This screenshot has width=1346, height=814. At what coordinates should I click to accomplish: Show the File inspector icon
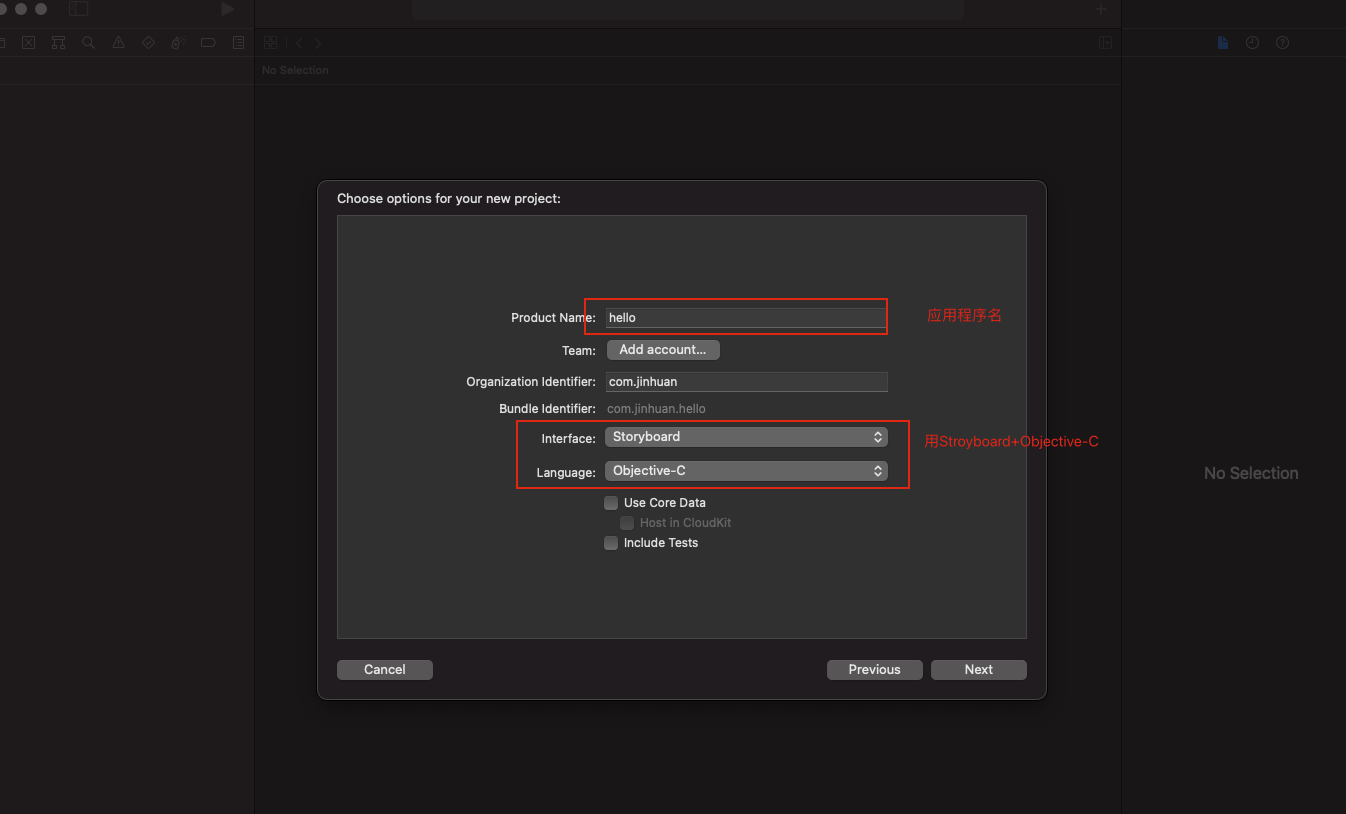tap(1222, 43)
